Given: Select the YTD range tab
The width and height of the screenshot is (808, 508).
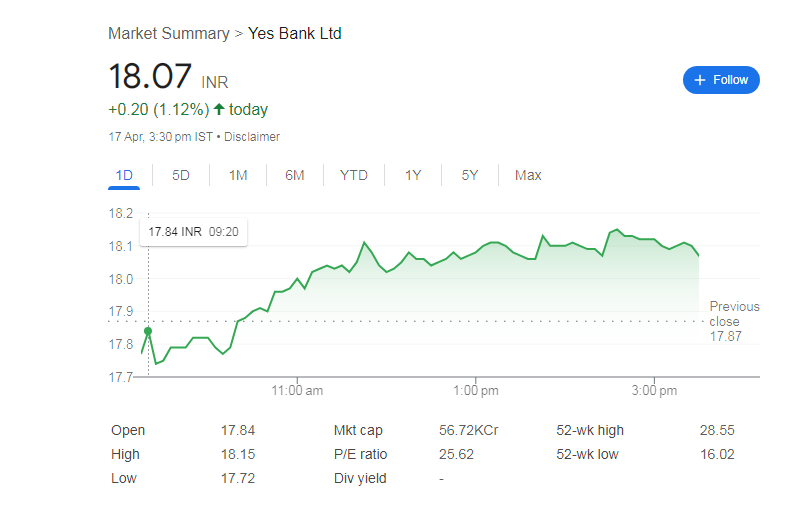Looking at the screenshot, I should (354, 175).
